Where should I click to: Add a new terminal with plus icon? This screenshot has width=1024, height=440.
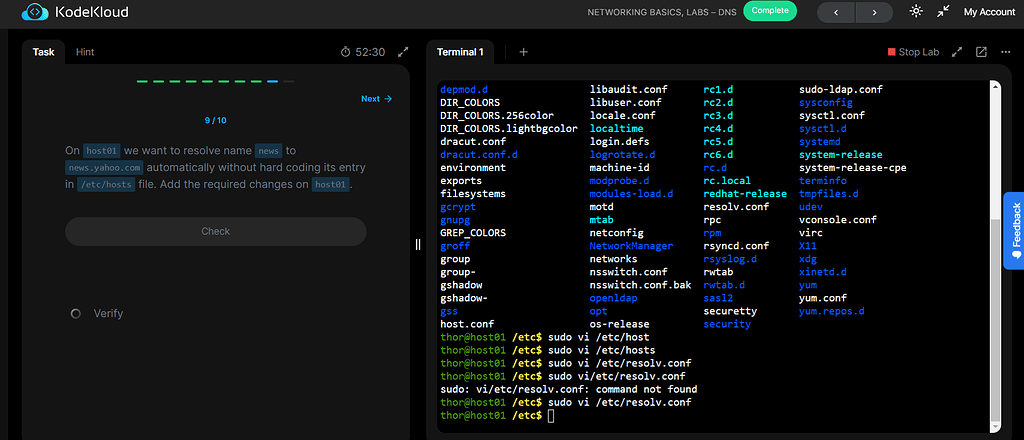coord(523,52)
